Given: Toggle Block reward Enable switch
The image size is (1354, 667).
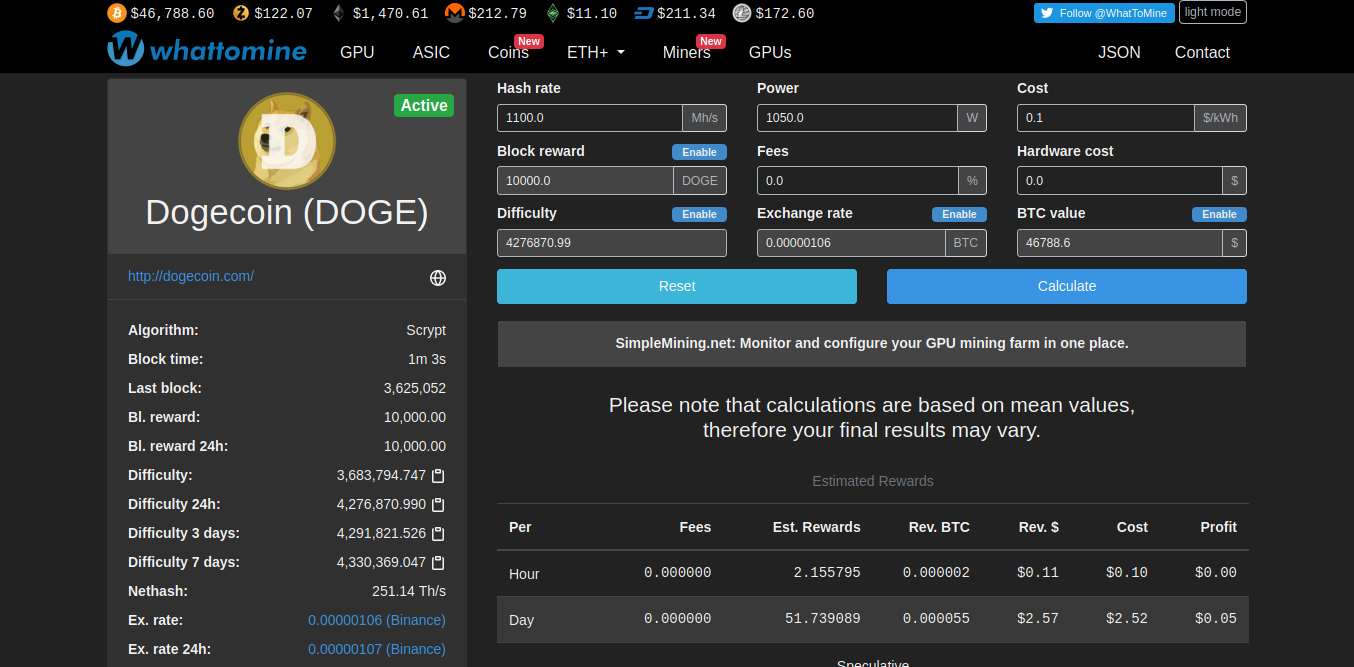Looking at the screenshot, I should [699, 152].
